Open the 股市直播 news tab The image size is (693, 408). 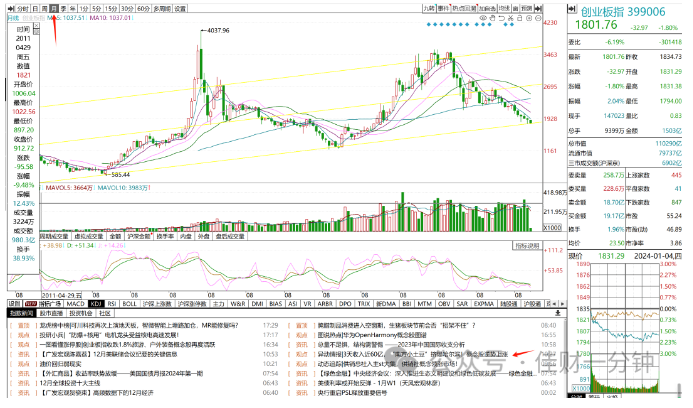pyautogui.click(x=51, y=313)
